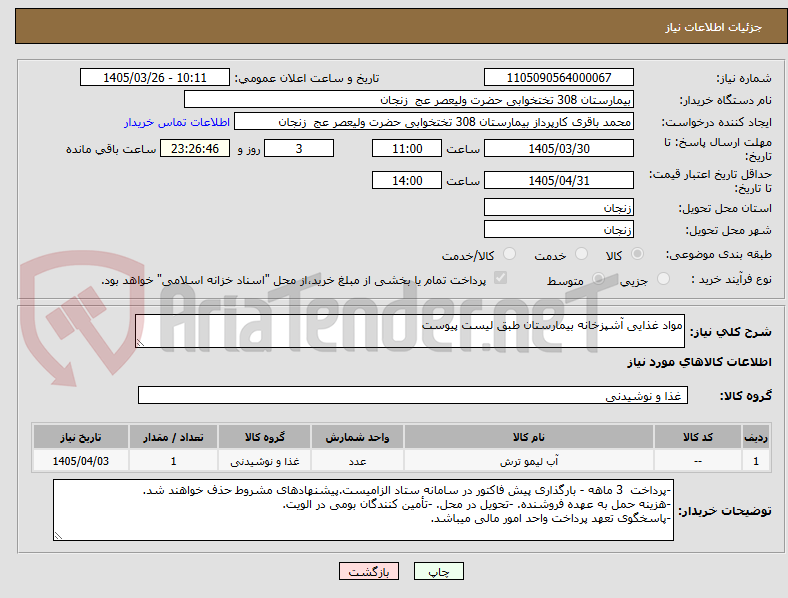Click the عدد unit cell
Viewport: 788px width, 598px height.
pos(357,461)
